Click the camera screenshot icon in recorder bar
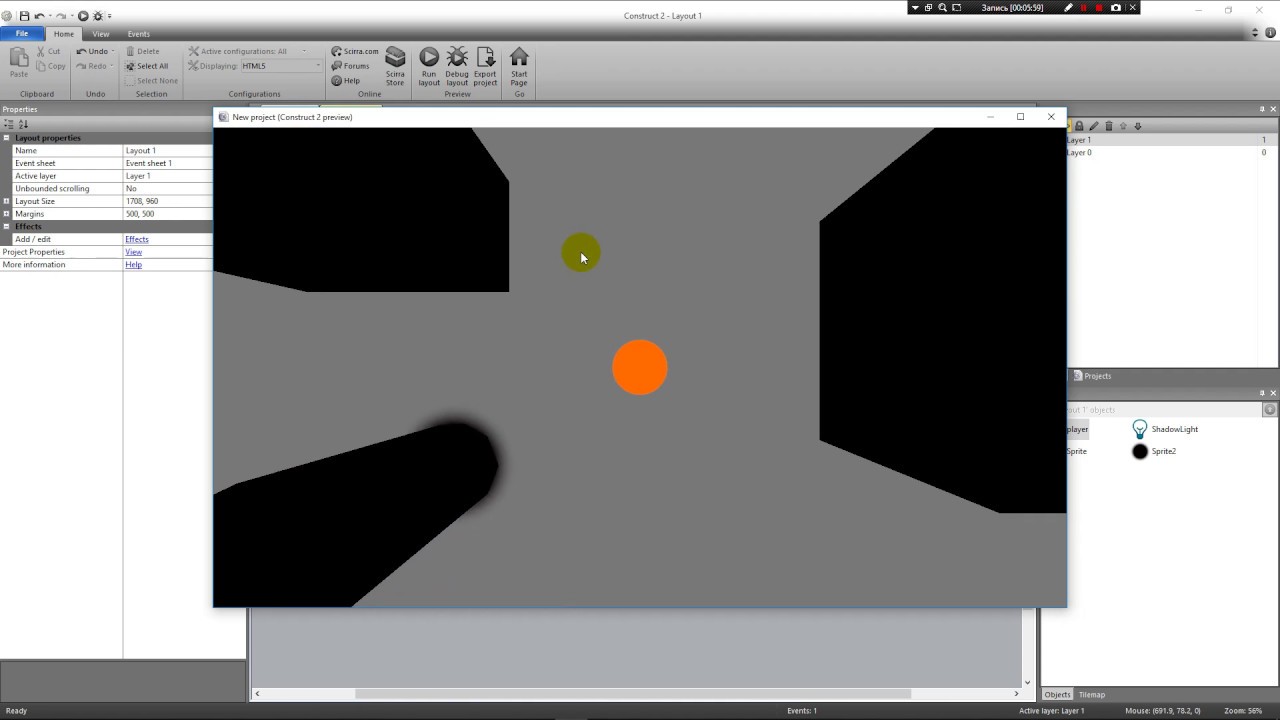 (x=1116, y=8)
